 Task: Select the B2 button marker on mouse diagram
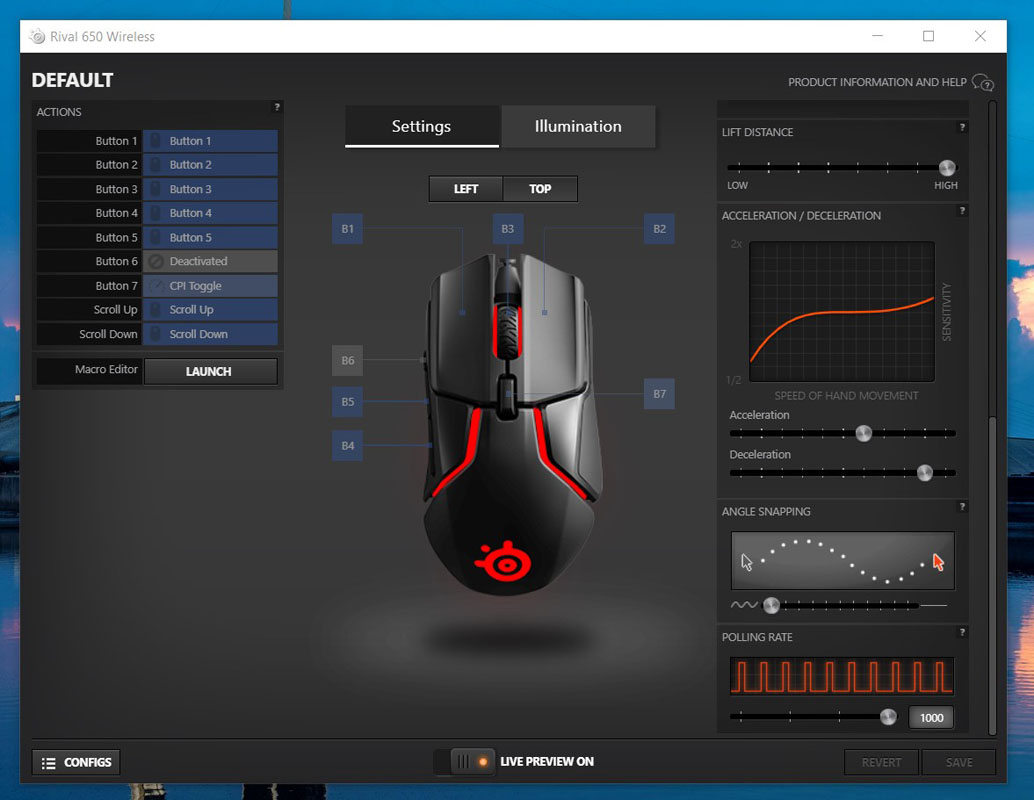pos(659,229)
